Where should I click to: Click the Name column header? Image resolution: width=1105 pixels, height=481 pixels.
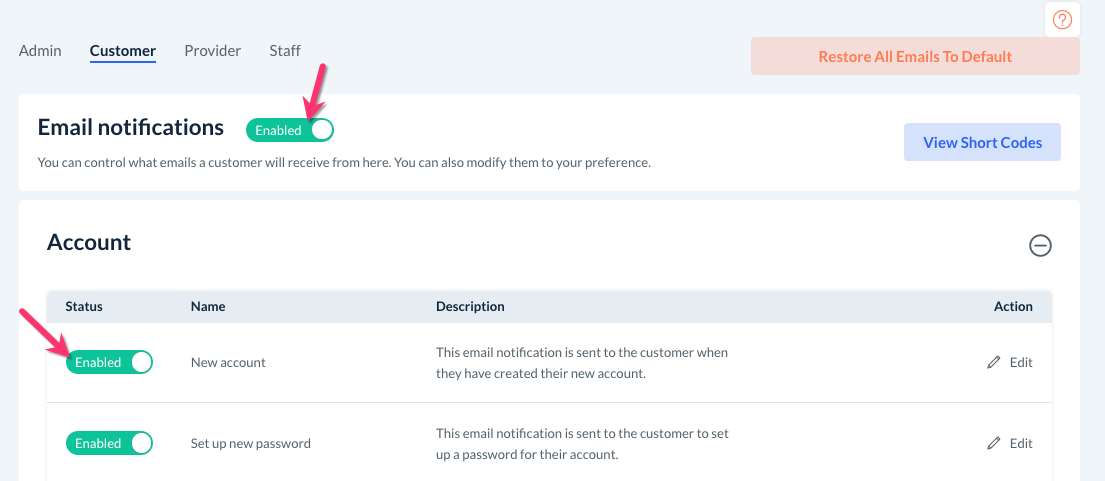click(x=208, y=306)
